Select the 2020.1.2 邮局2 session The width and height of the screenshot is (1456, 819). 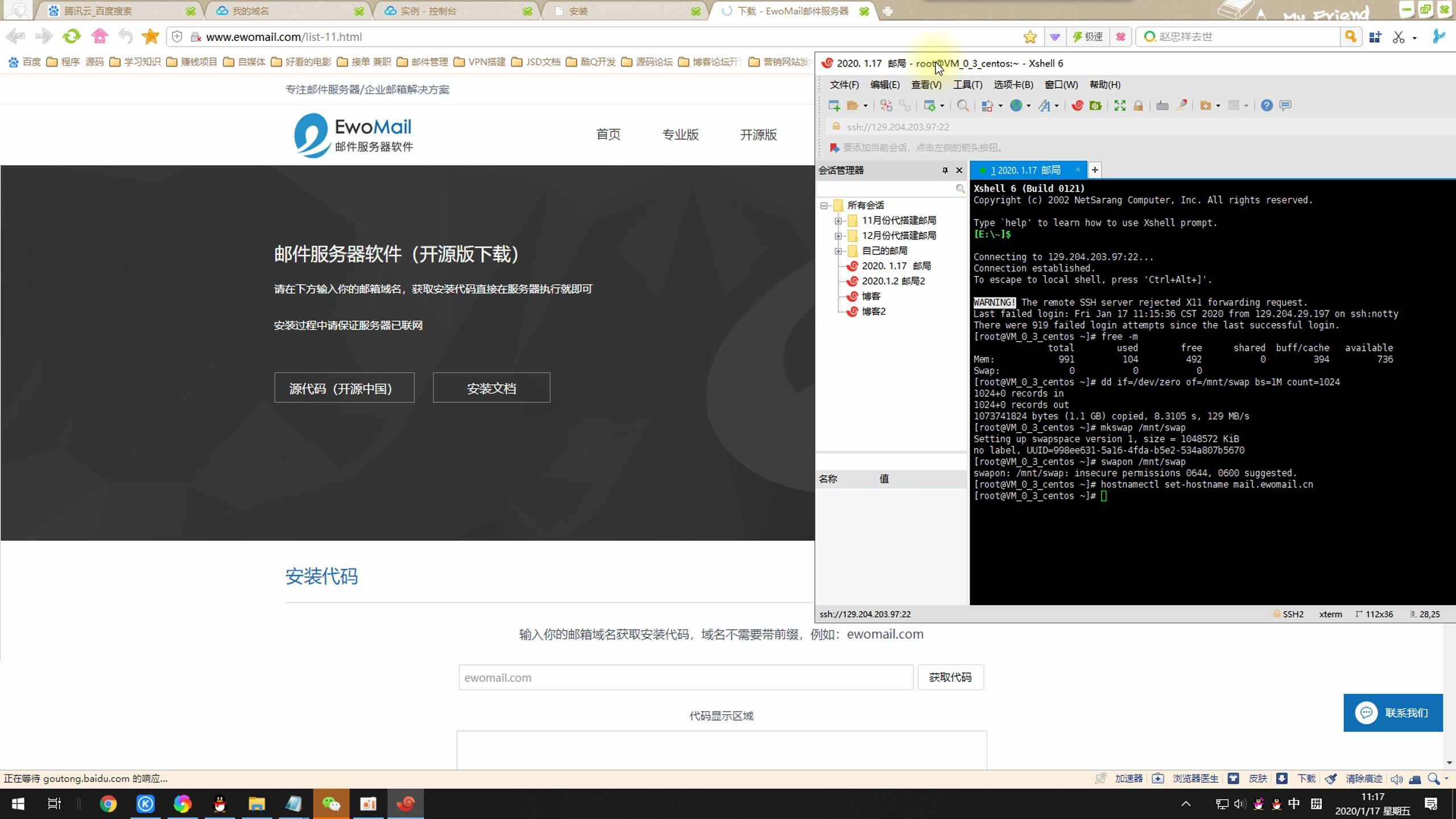[893, 281]
